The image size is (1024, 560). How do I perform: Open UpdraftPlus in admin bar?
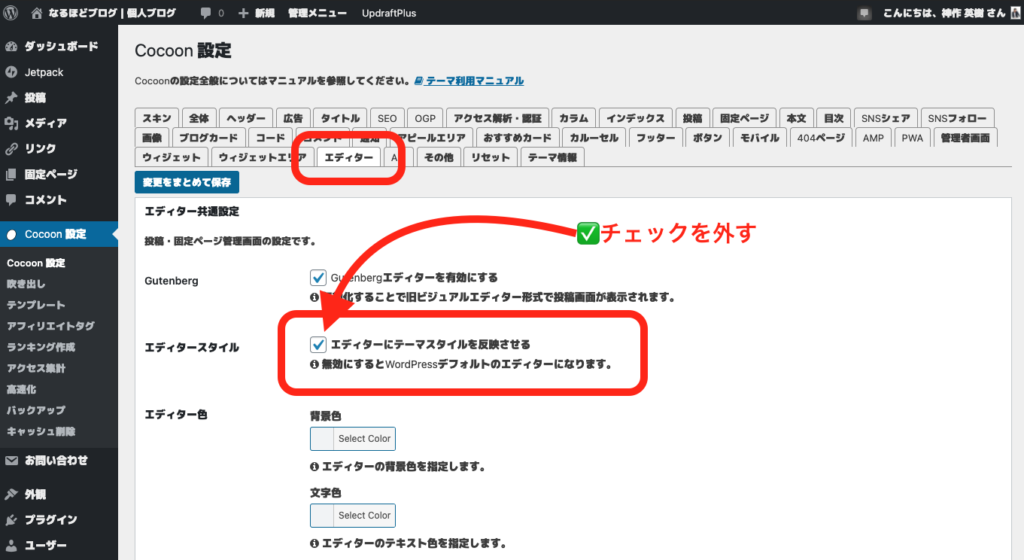389,13
